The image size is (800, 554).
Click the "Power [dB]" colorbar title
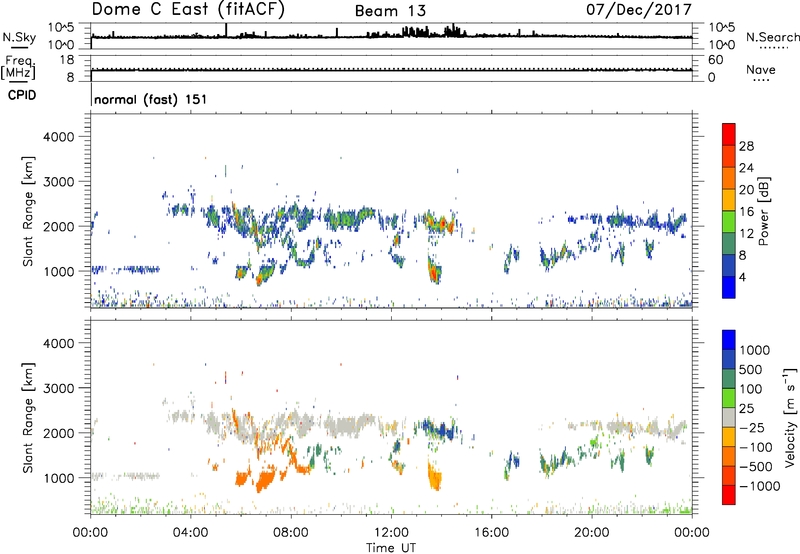pos(763,211)
